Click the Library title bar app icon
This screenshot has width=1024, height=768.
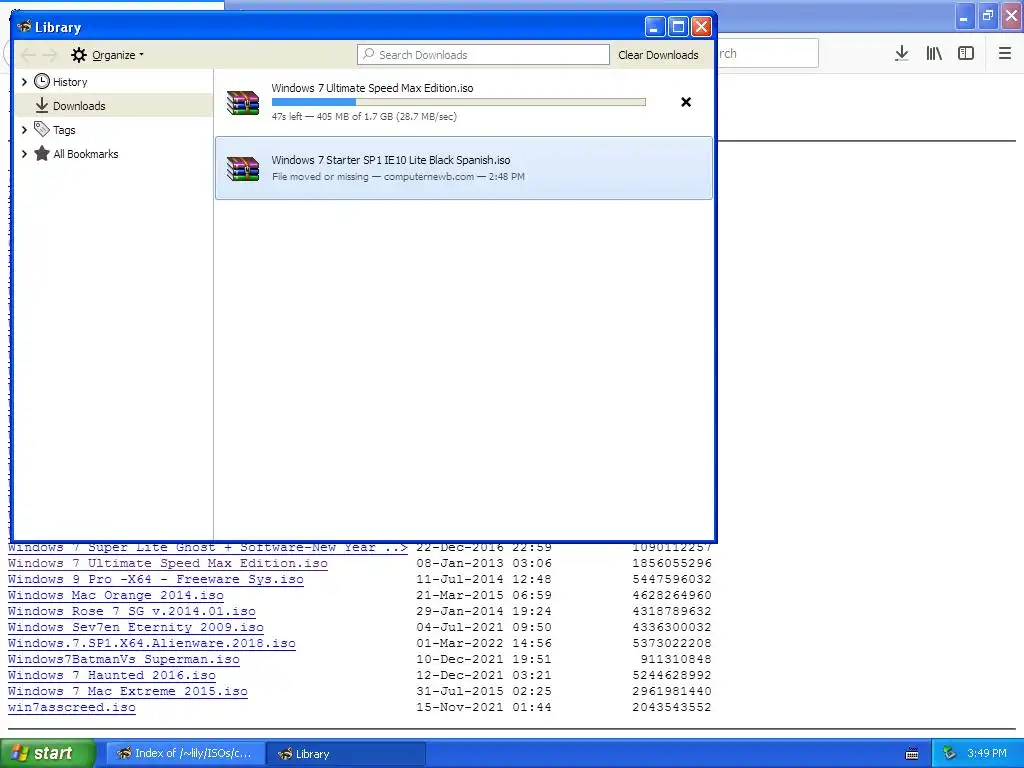(x=24, y=27)
